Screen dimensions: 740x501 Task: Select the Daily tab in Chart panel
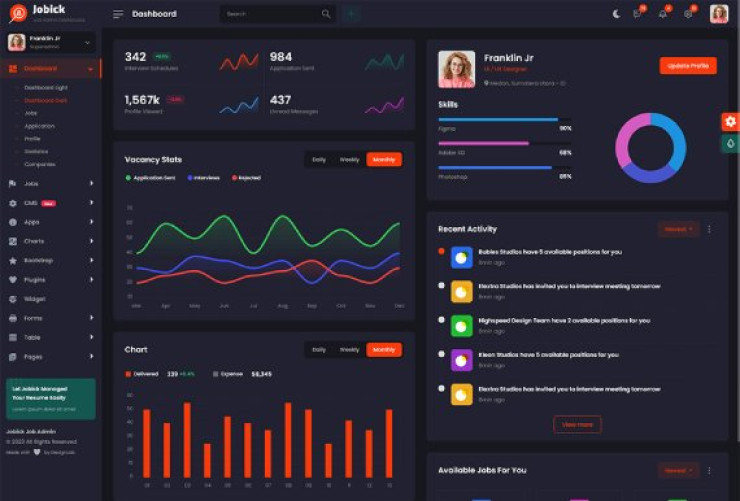(x=319, y=350)
